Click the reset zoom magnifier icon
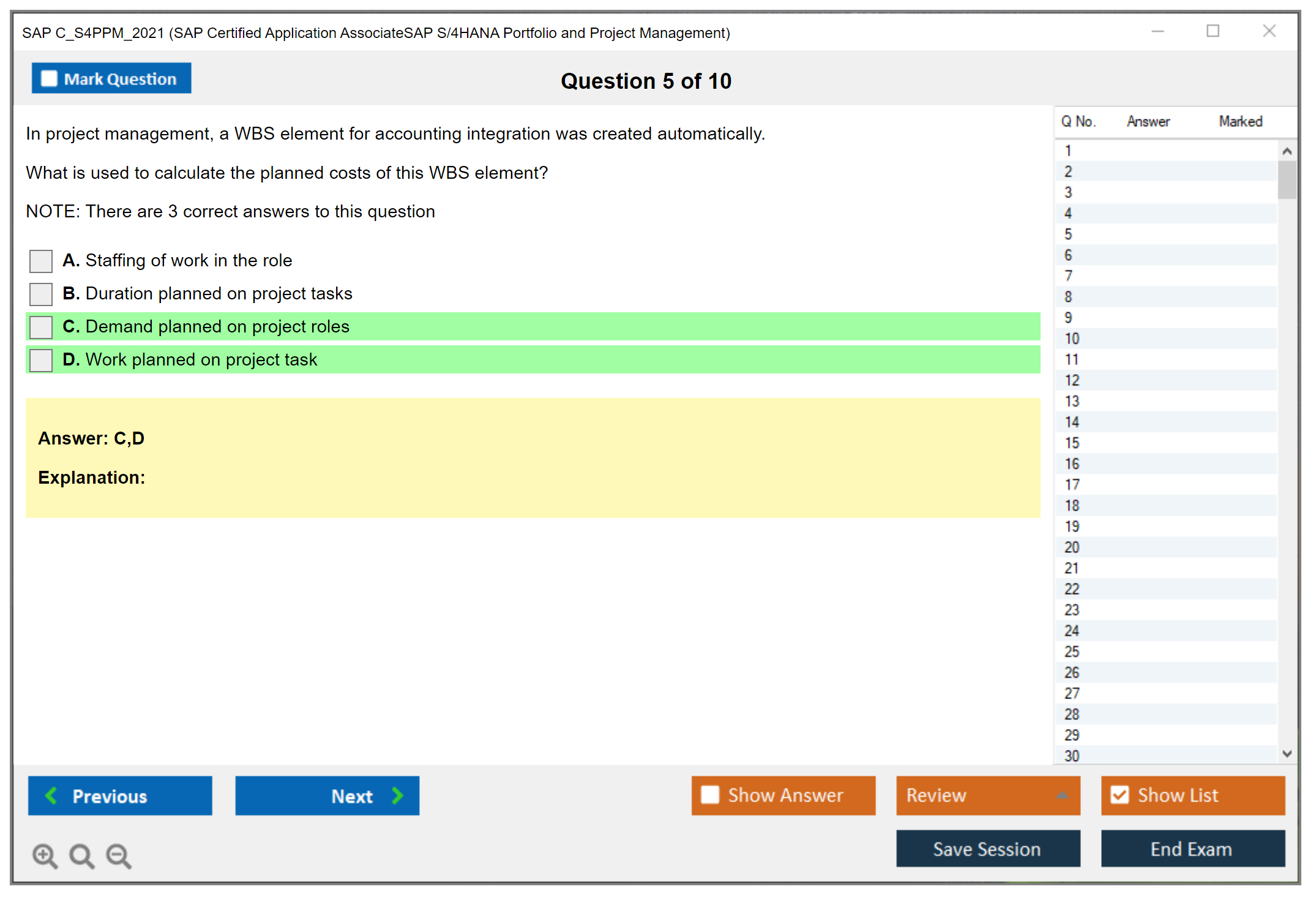1316x900 pixels. click(81, 855)
